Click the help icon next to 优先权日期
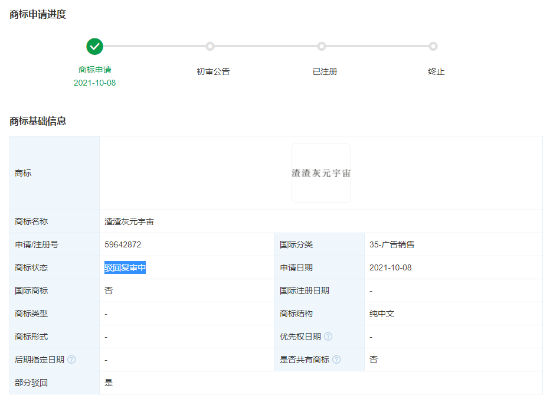This screenshot has height=418, width=550. pyautogui.click(x=328, y=337)
